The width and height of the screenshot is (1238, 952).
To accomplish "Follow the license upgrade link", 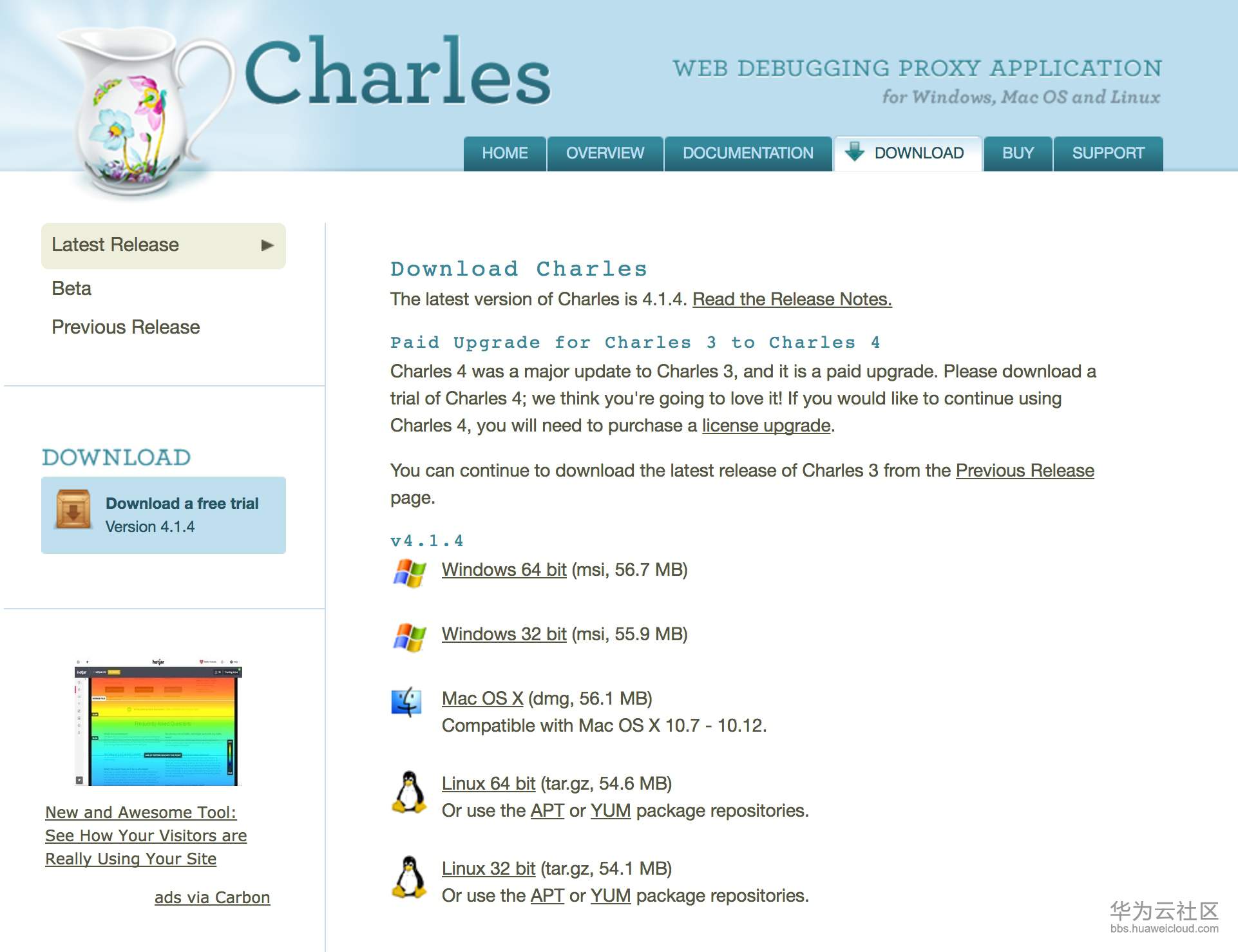I will point(766,426).
